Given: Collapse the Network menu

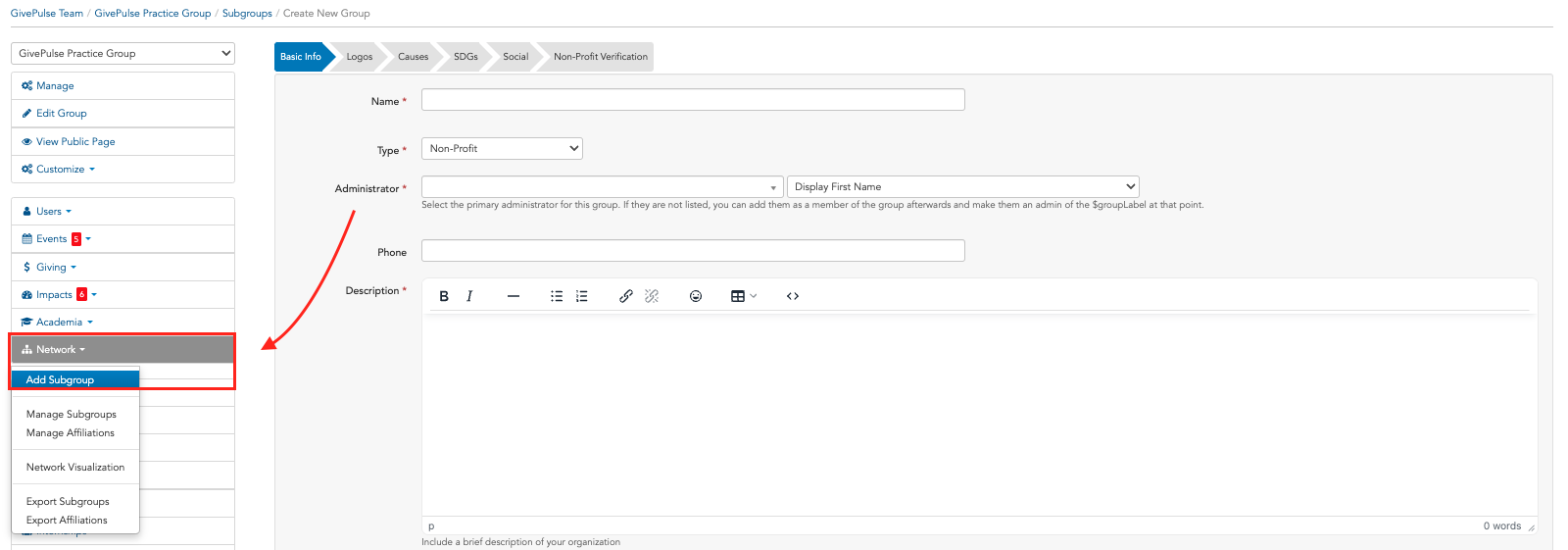Looking at the screenshot, I should point(122,349).
